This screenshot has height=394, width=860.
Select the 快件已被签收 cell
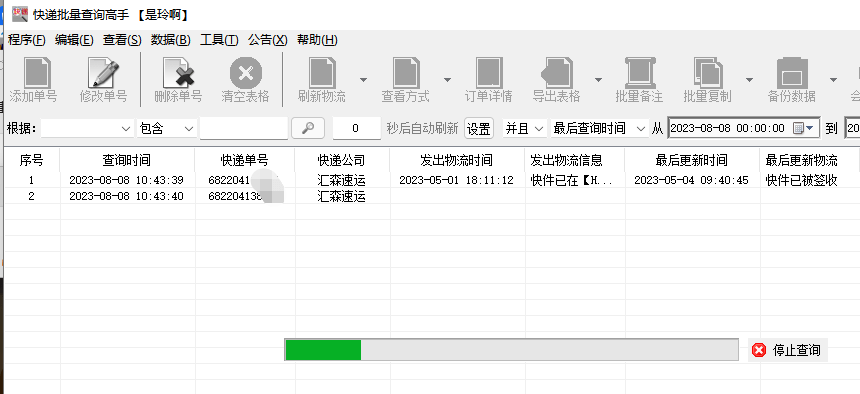[801, 180]
